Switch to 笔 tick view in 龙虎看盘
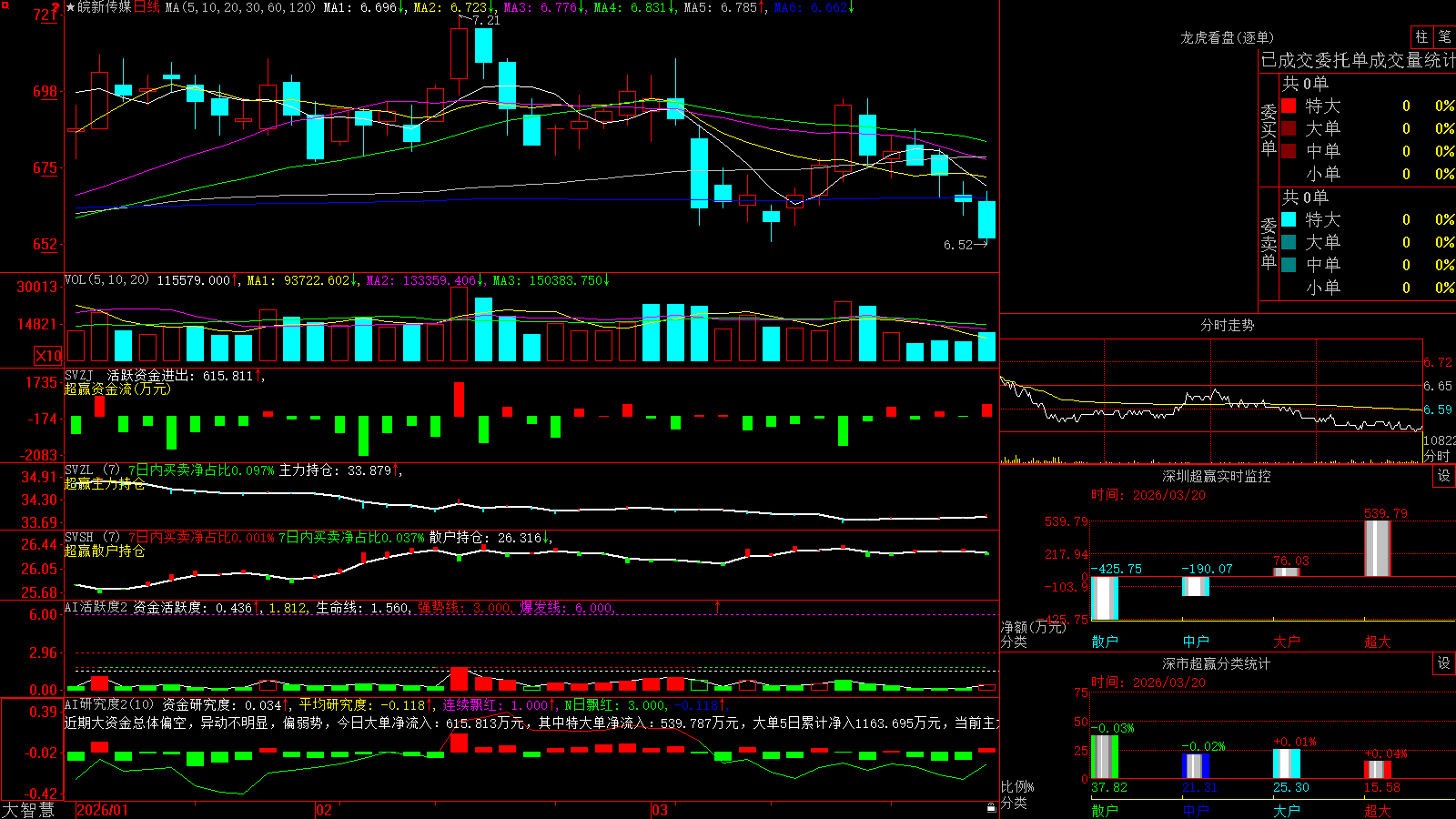Screen dimensions: 1456x819 click(1444, 37)
